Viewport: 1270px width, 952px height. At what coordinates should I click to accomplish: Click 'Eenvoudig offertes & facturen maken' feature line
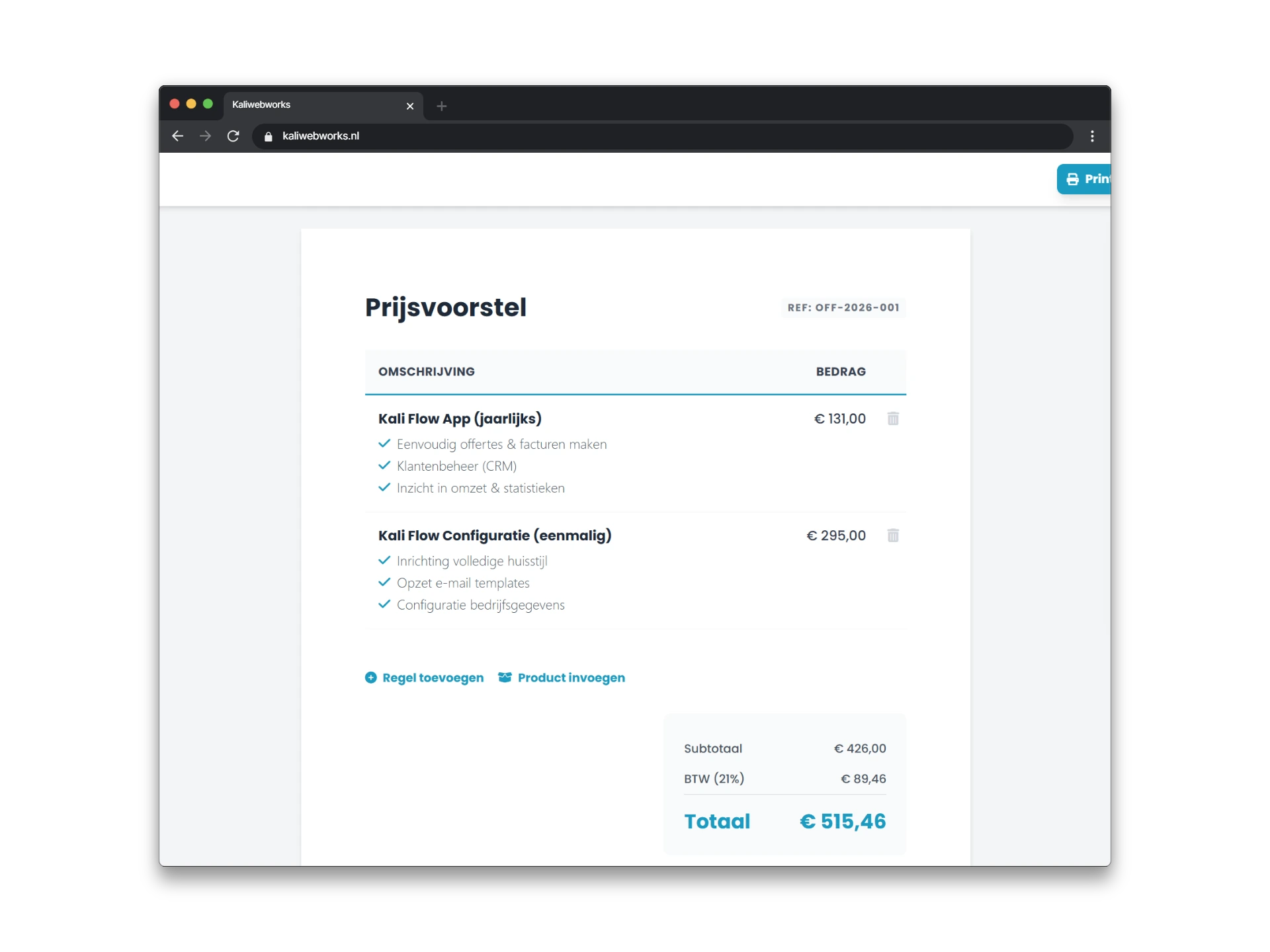[x=501, y=444]
